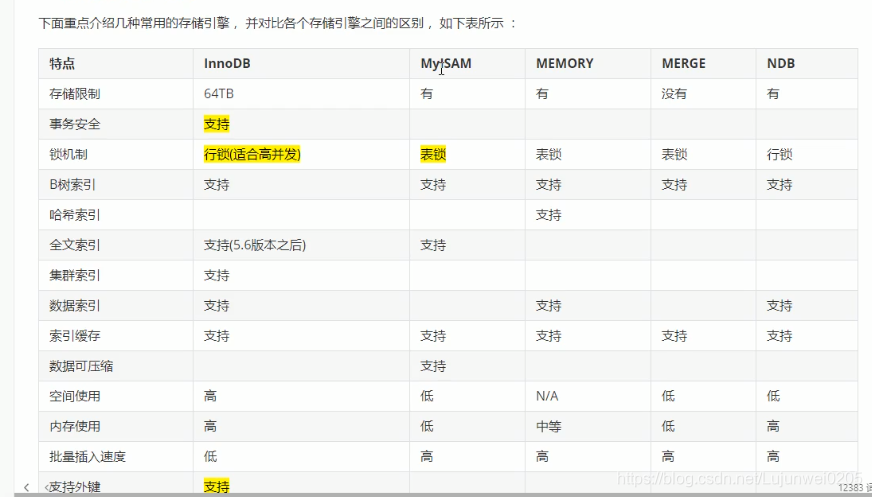Click the 锁机制 row label
Image resolution: width=872 pixels, height=497 pixels.
[x=68, y=154]
